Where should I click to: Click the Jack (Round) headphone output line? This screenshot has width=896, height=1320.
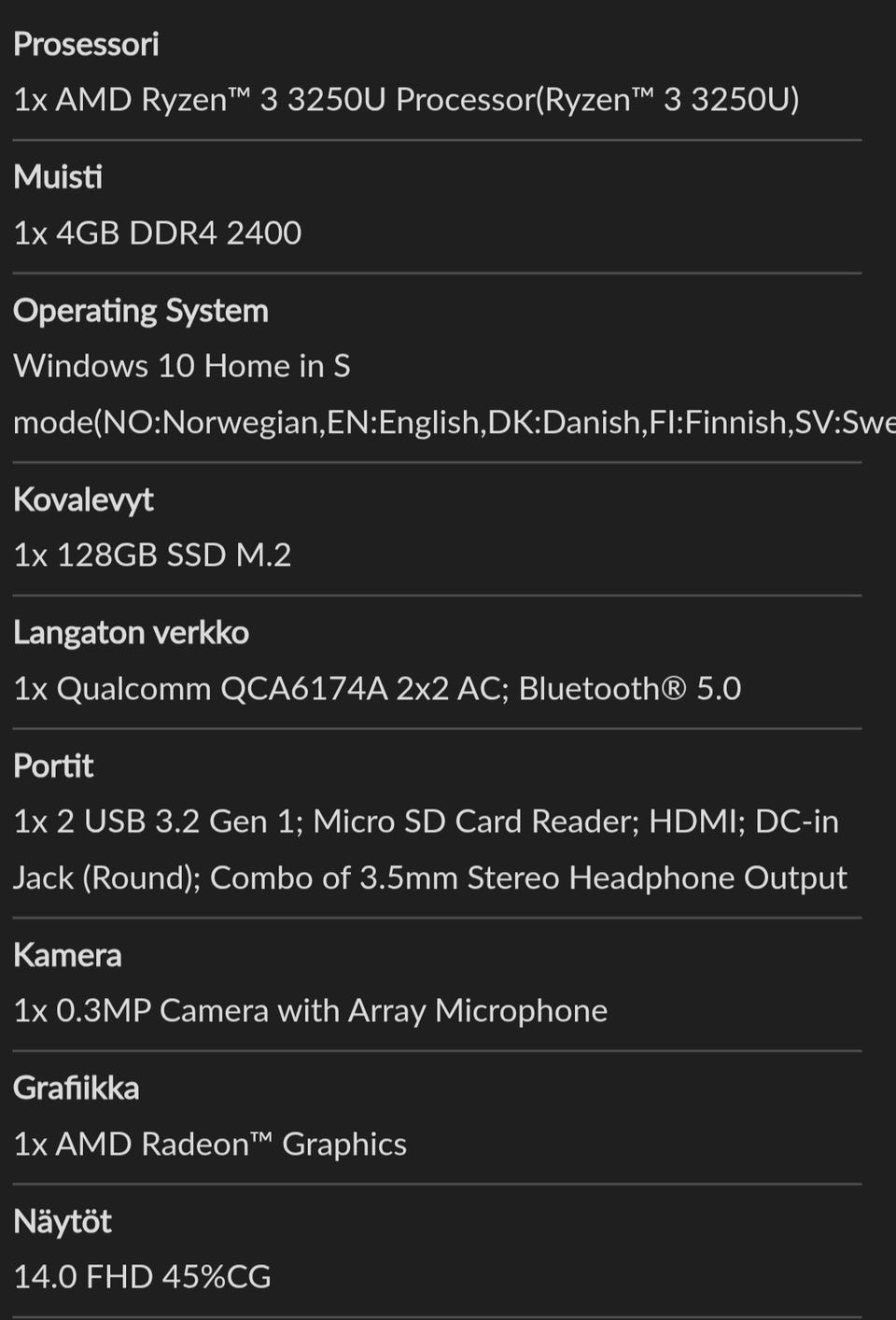click(429, 878)
